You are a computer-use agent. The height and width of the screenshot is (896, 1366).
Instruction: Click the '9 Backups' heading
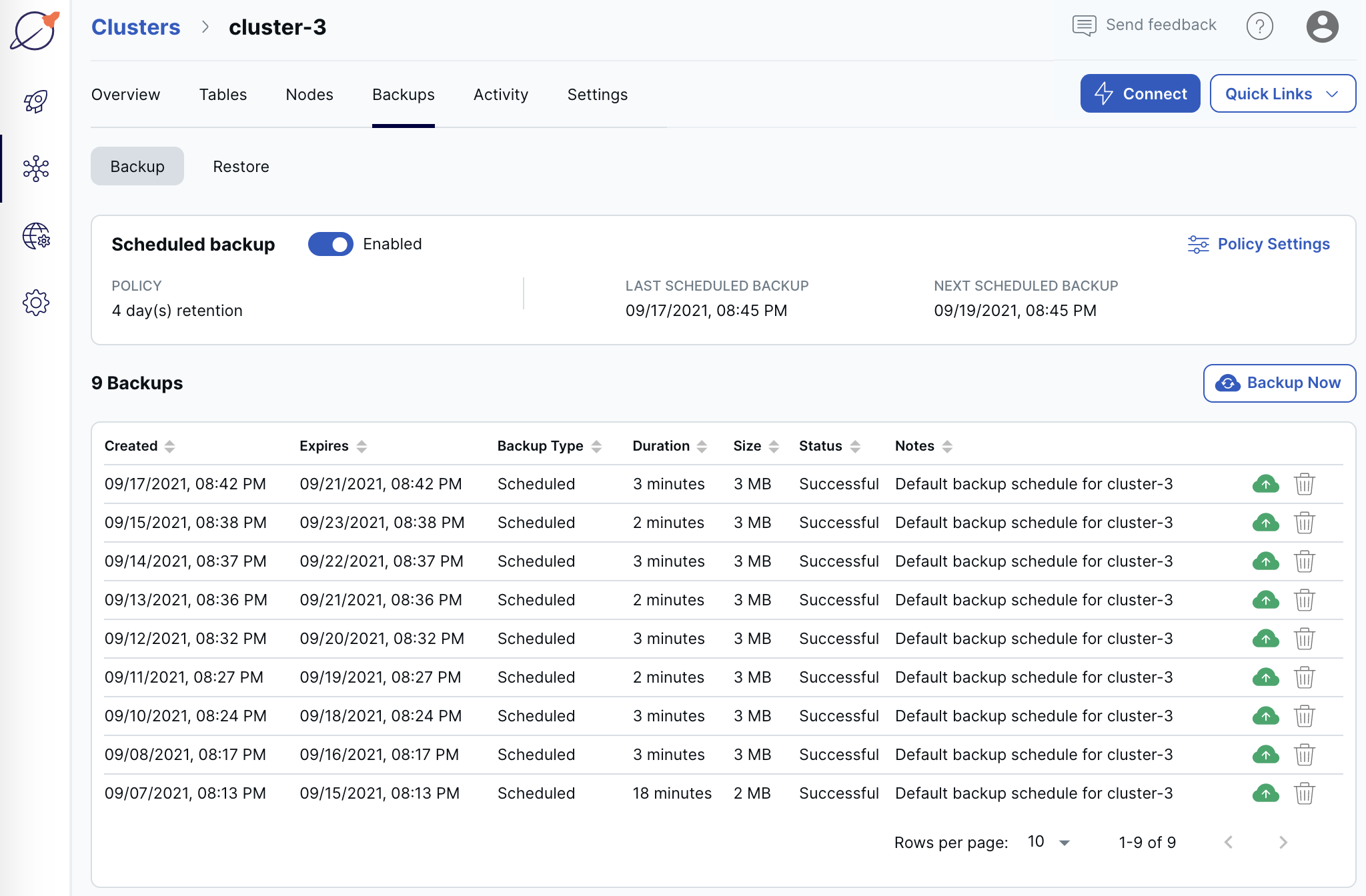[137, 383]
